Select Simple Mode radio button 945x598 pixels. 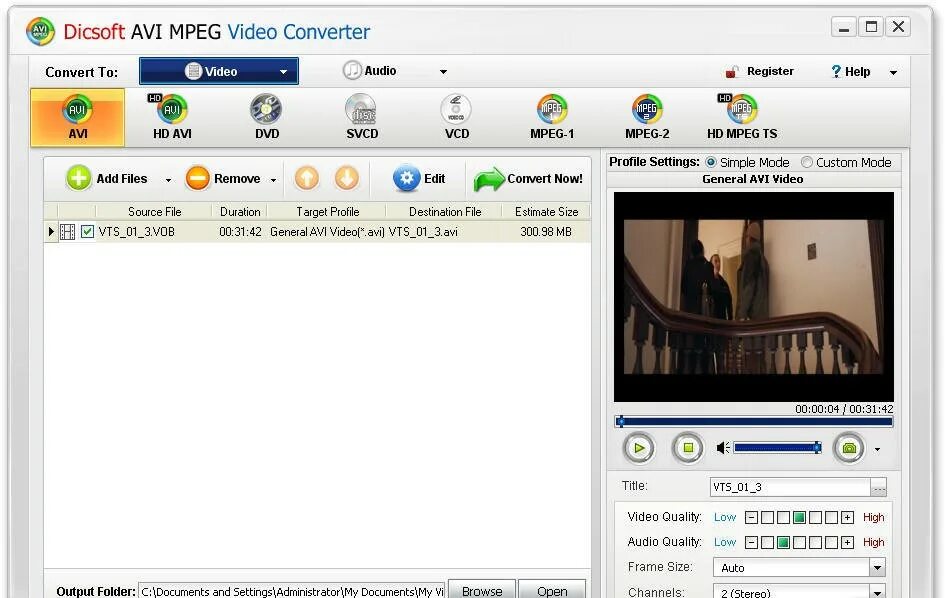point(711,162)
